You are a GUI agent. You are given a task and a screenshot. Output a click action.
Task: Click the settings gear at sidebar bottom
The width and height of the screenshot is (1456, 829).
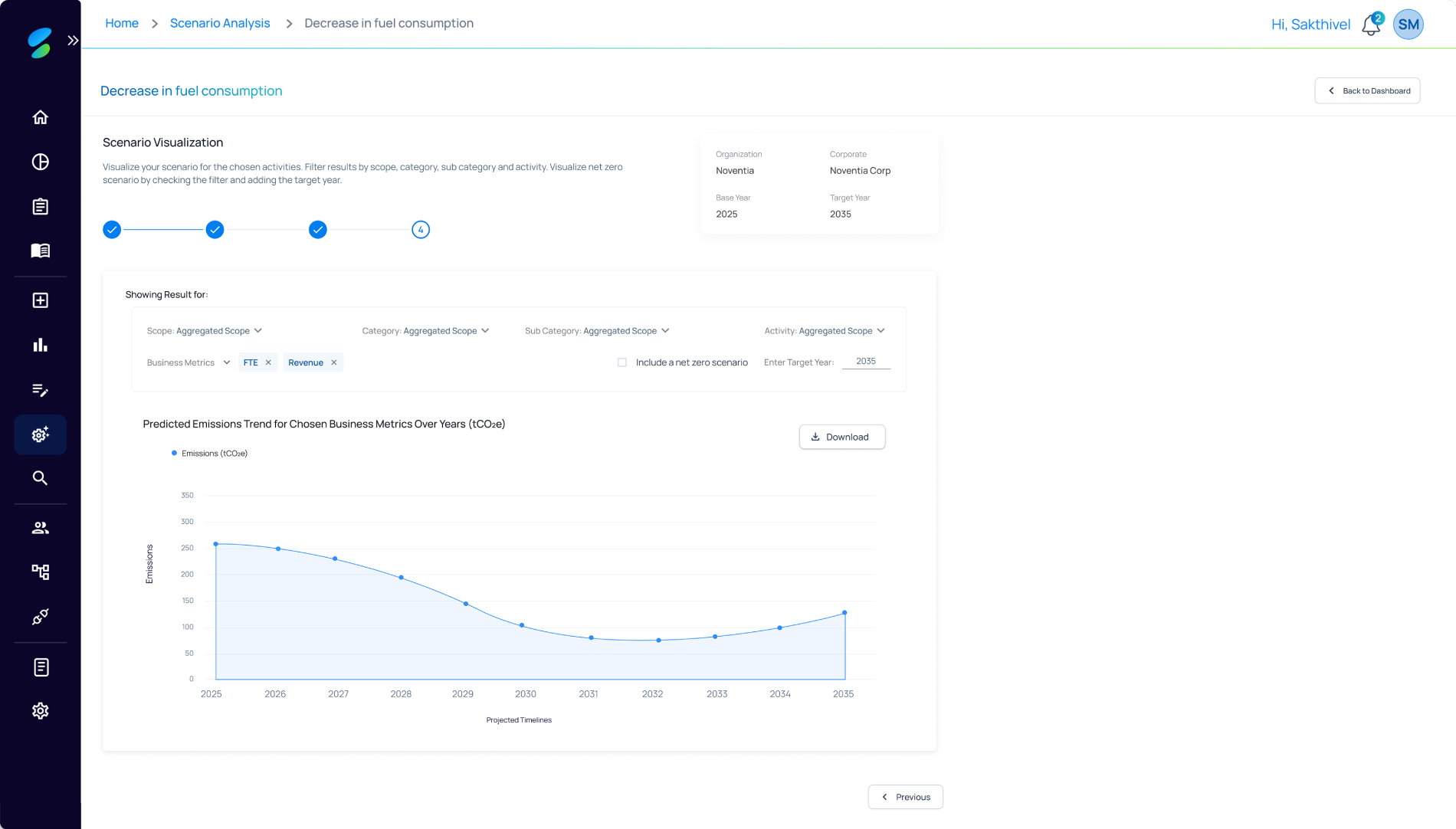tap(41, 711)
